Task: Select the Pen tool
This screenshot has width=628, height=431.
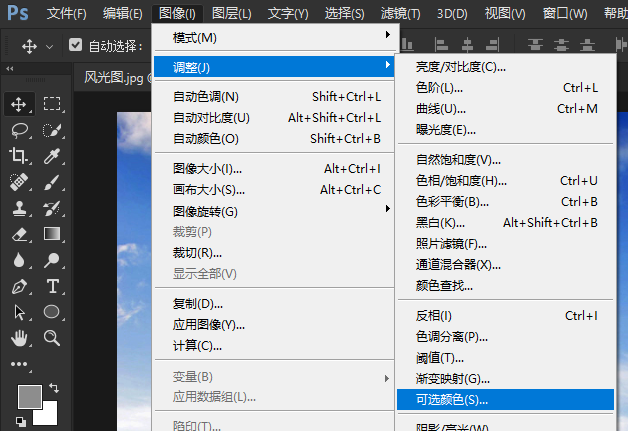Action: 19,286
